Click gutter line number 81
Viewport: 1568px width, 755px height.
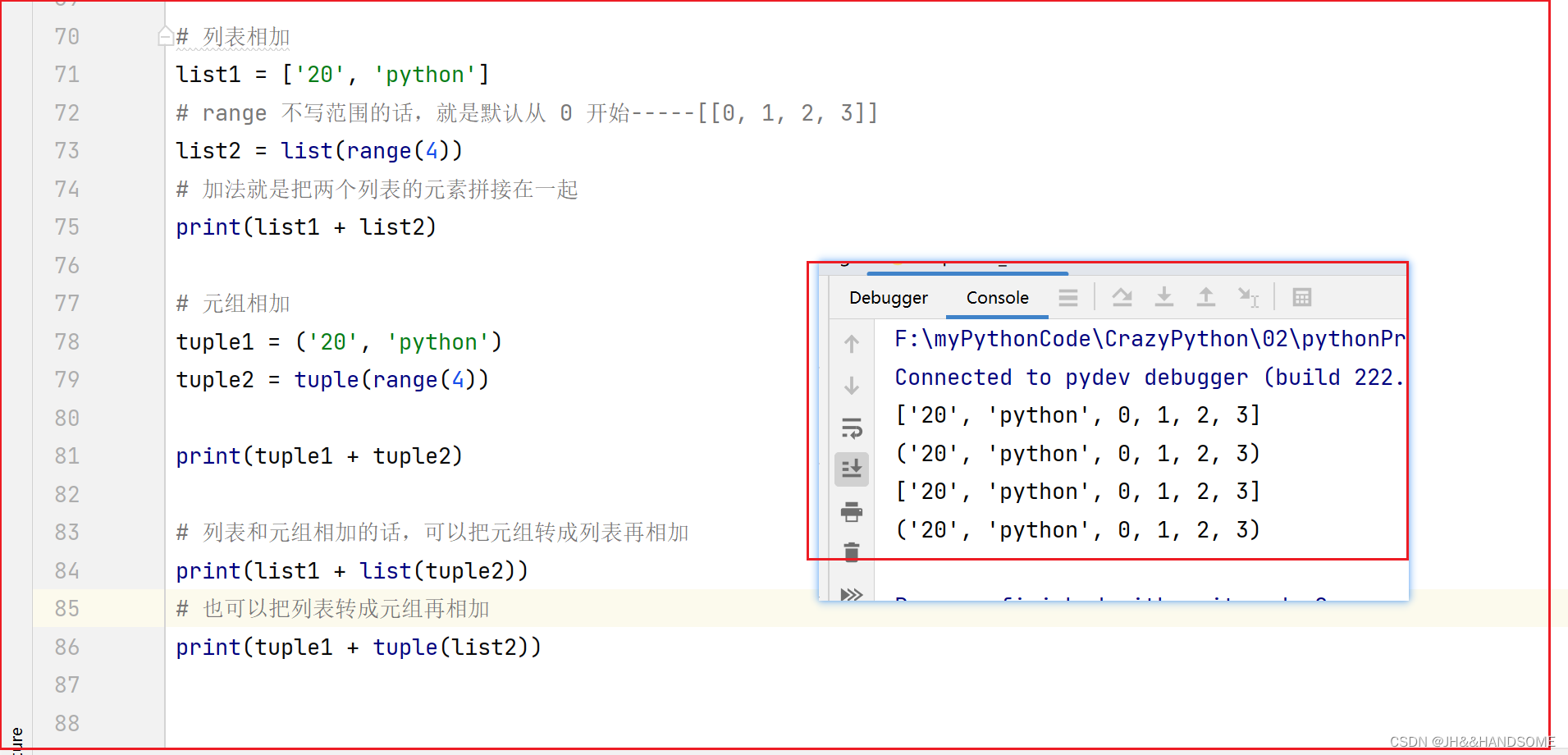67,456
